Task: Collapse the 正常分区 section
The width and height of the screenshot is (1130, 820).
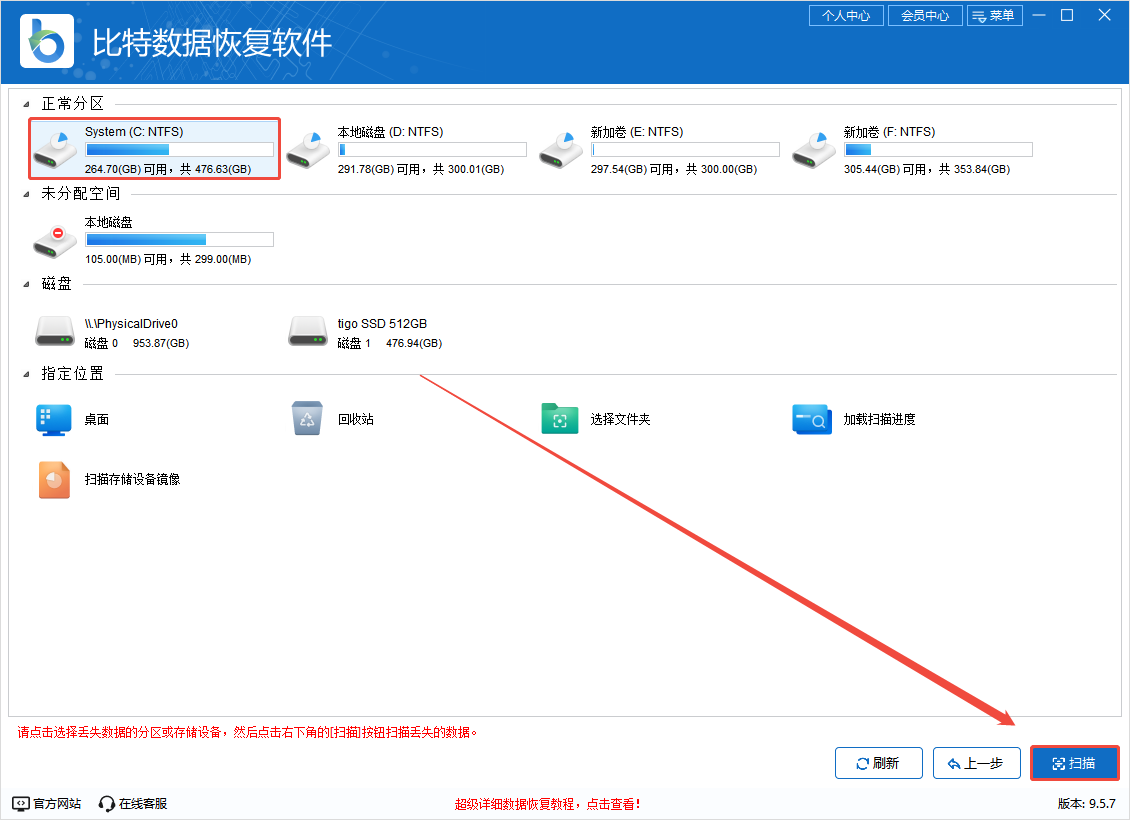Action: [x=27, y=102]
